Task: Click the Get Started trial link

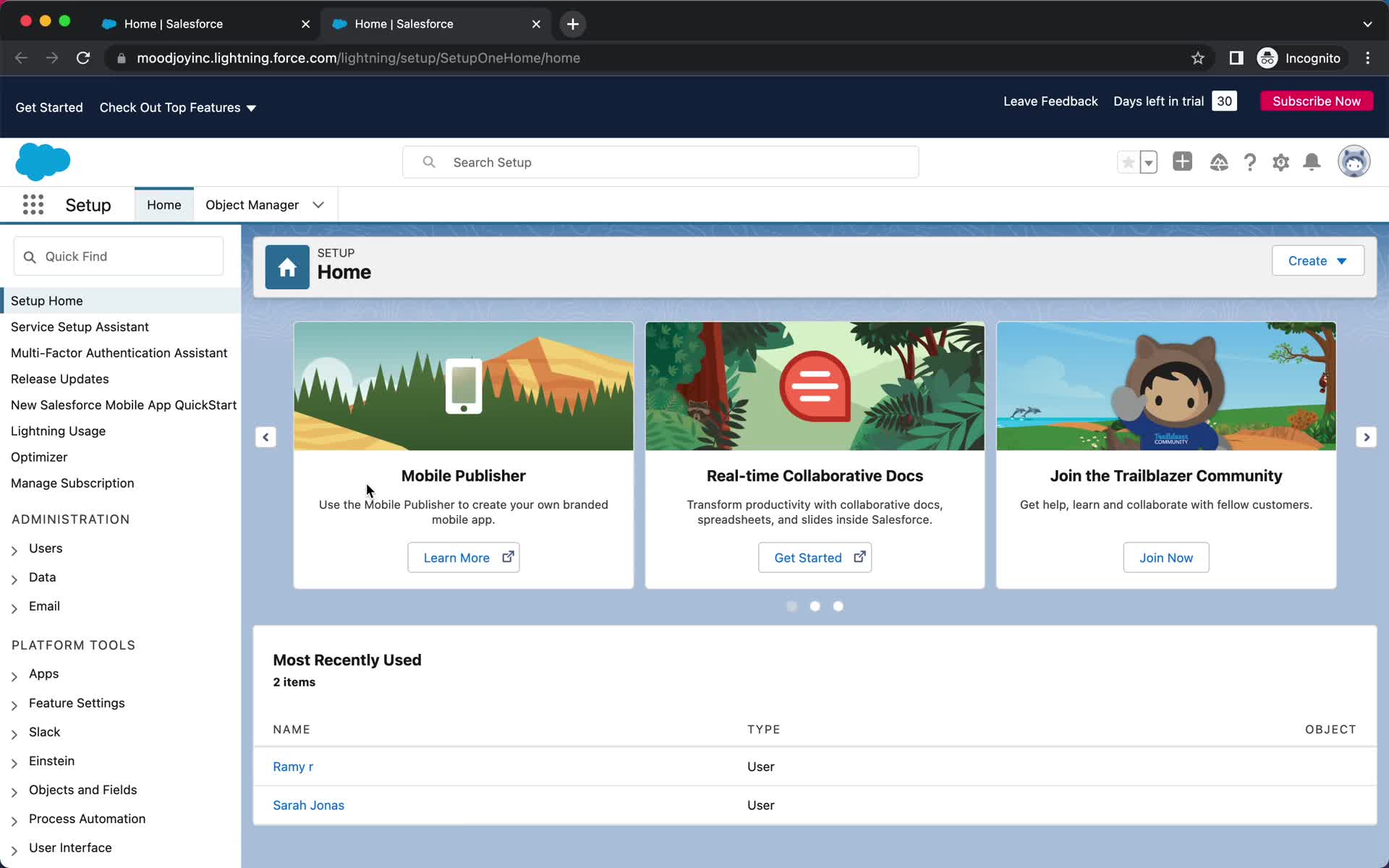Action: click(x=49, y=107)
